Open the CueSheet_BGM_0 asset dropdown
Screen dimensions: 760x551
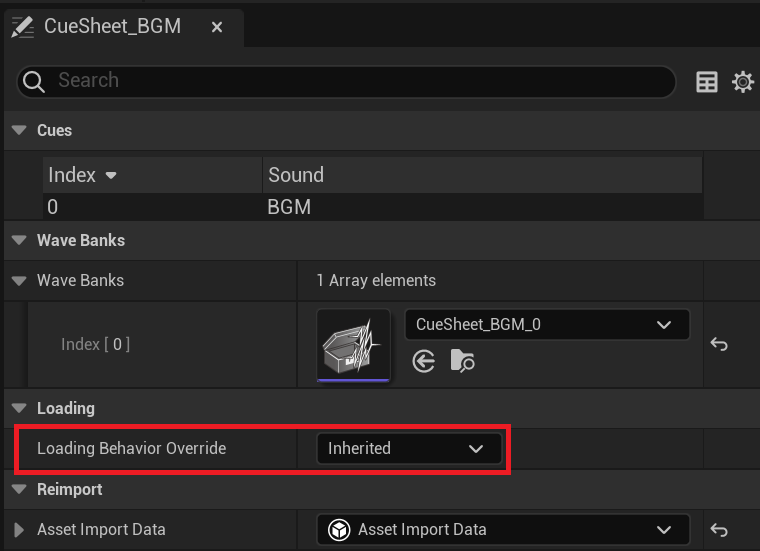click(x=547, y=325)
